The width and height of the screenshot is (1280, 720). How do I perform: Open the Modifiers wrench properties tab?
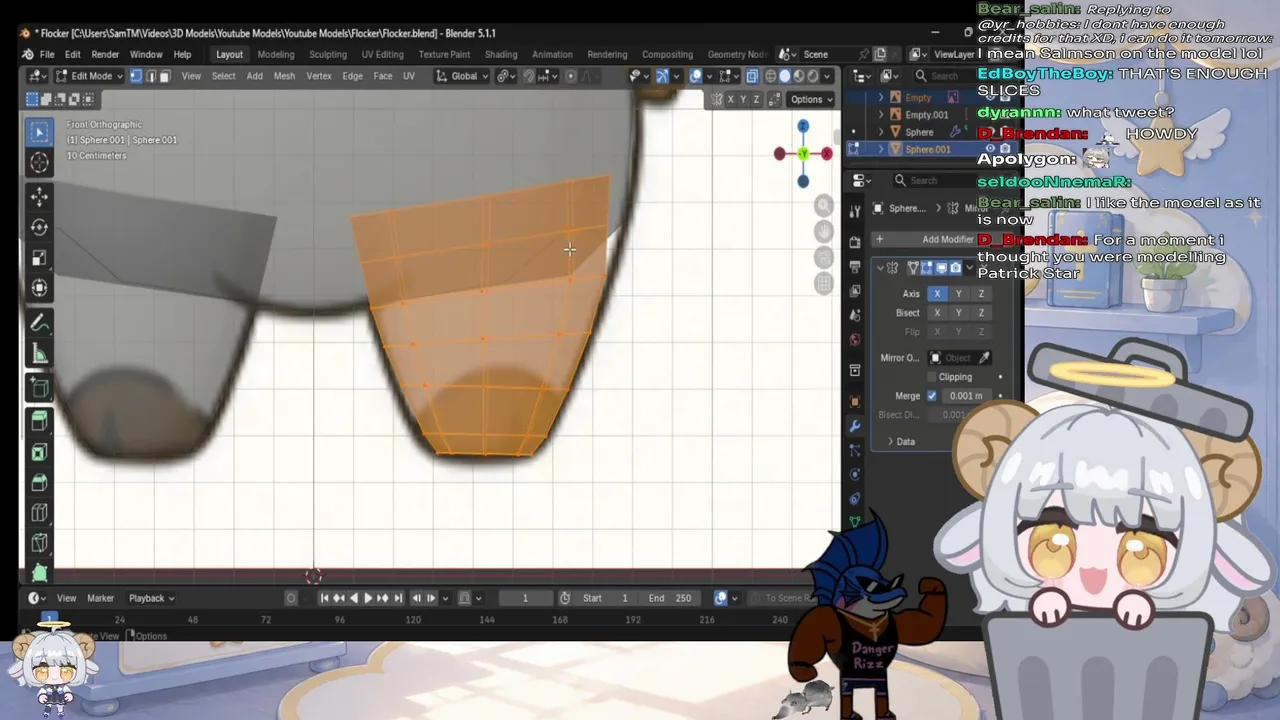(855, 426)
